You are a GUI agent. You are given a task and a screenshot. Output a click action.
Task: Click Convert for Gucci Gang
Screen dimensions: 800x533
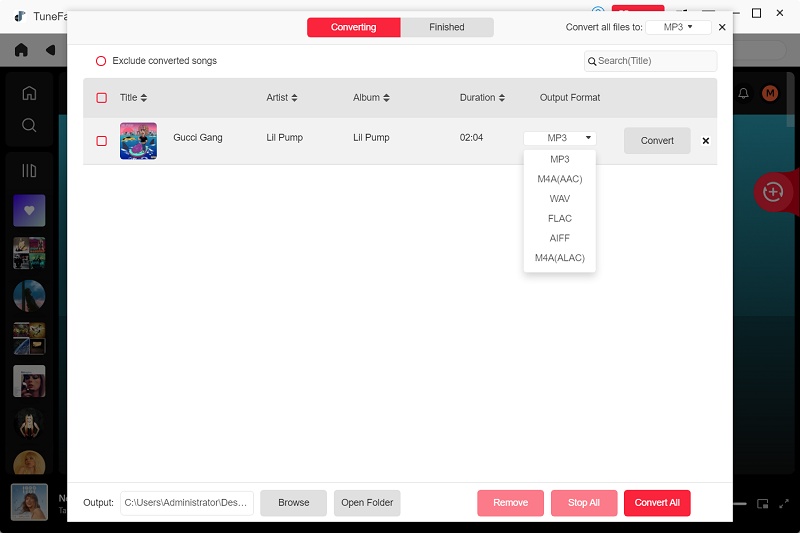(657, 141)
